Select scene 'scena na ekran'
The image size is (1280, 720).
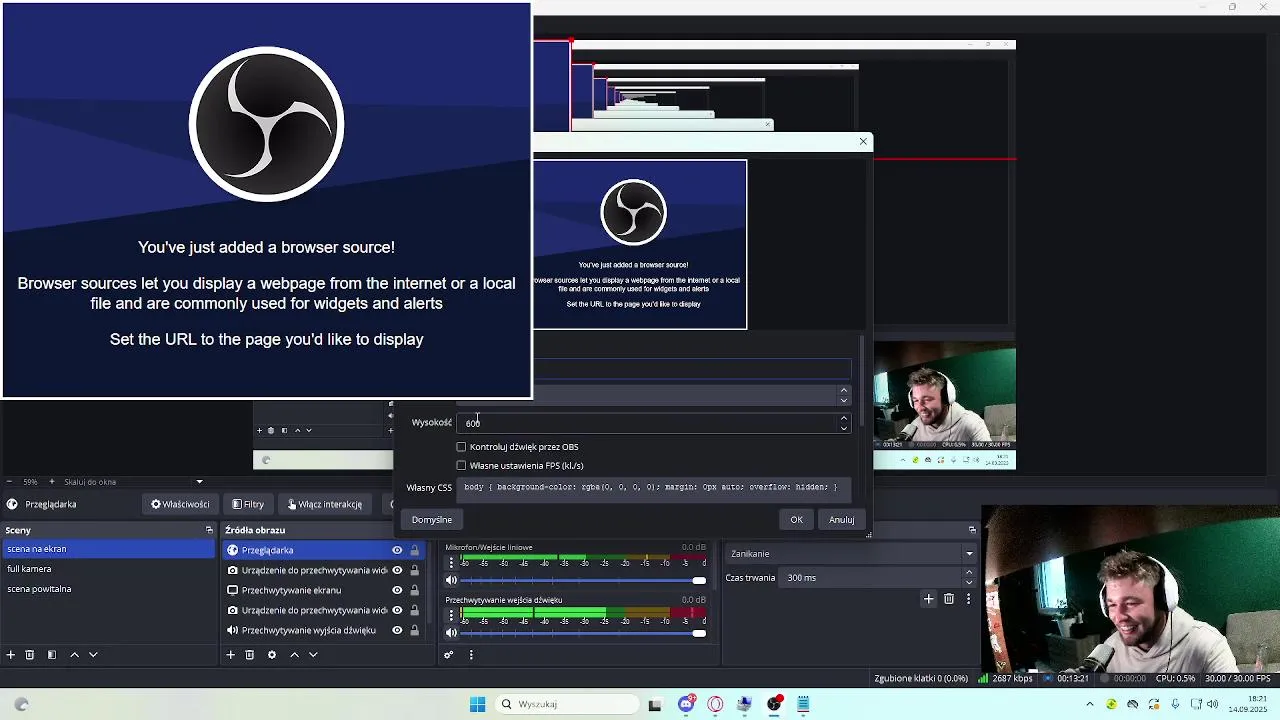pyautogui.click(x=109, y=549)
